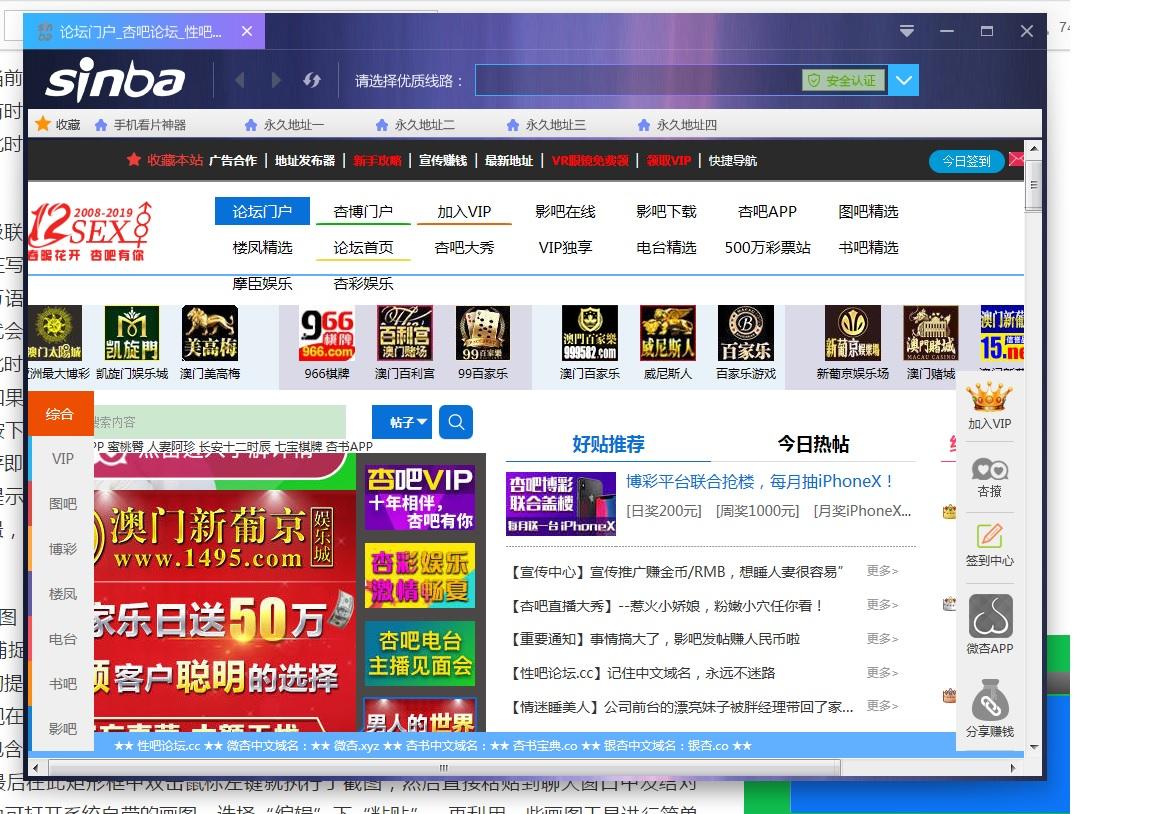Screen dimensions: 1152x814
Task: Select the 论坛门户 navigation item
Action: point(262,212)
